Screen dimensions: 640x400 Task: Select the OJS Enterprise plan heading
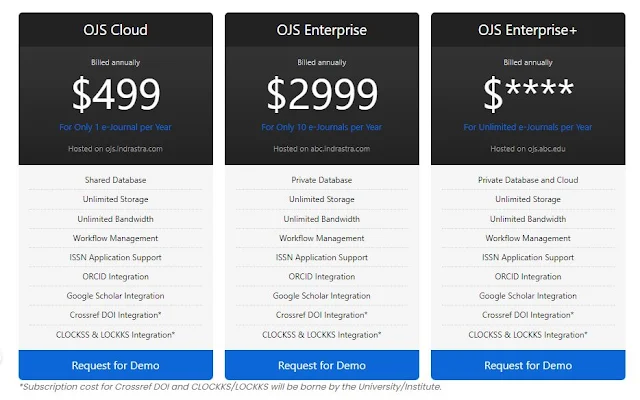[x=322, y=30]
